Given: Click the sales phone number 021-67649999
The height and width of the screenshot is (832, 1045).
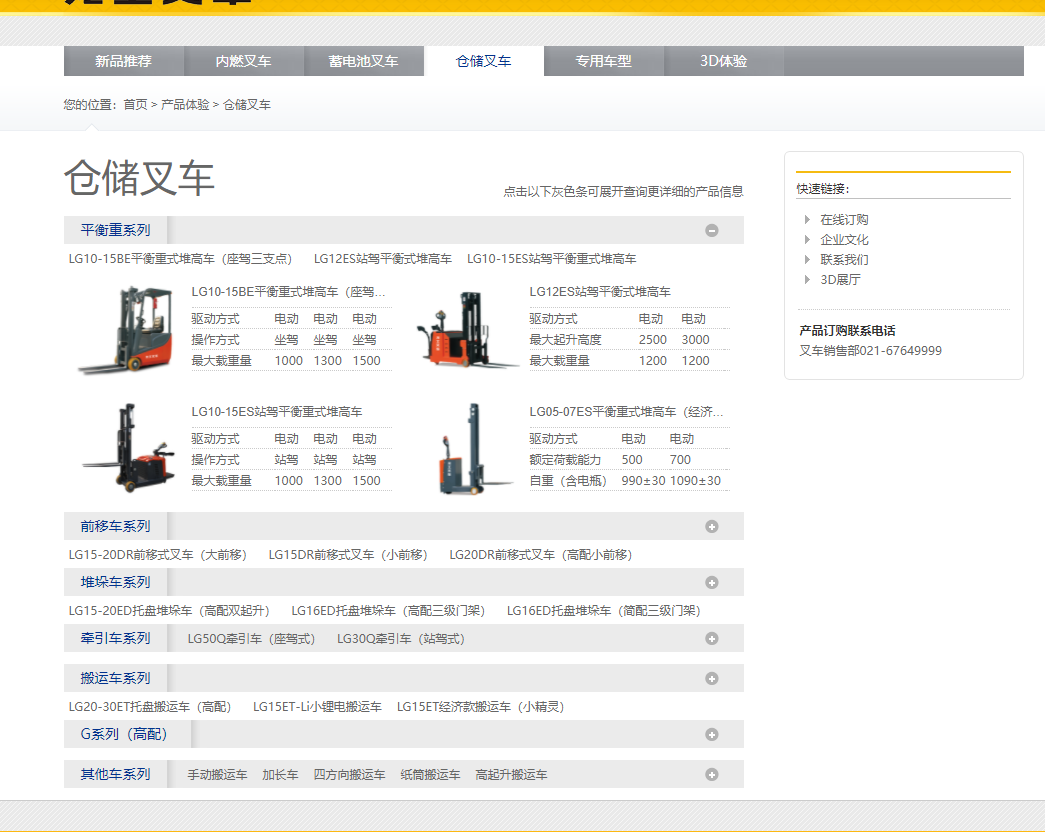Looking at the screenshot, I should (900, 351).
